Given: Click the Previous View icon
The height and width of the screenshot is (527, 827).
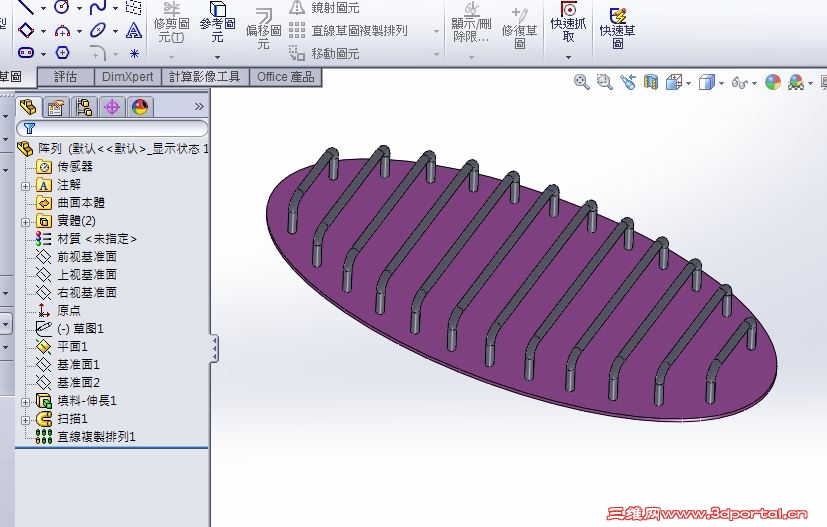Looking at the screenshot, I should click(x=628, y=82).
